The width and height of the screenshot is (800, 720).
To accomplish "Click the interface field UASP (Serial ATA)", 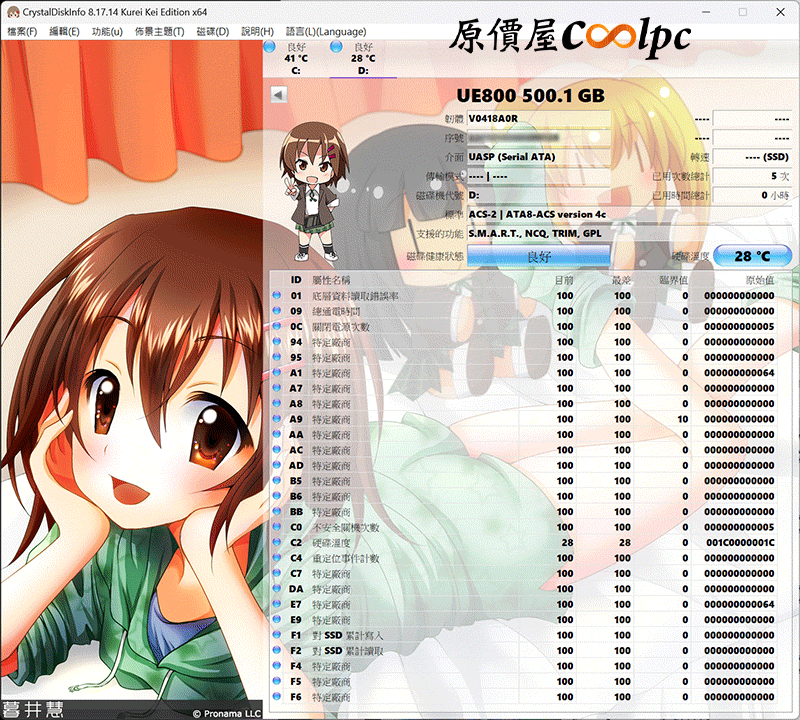I will 539,157.
